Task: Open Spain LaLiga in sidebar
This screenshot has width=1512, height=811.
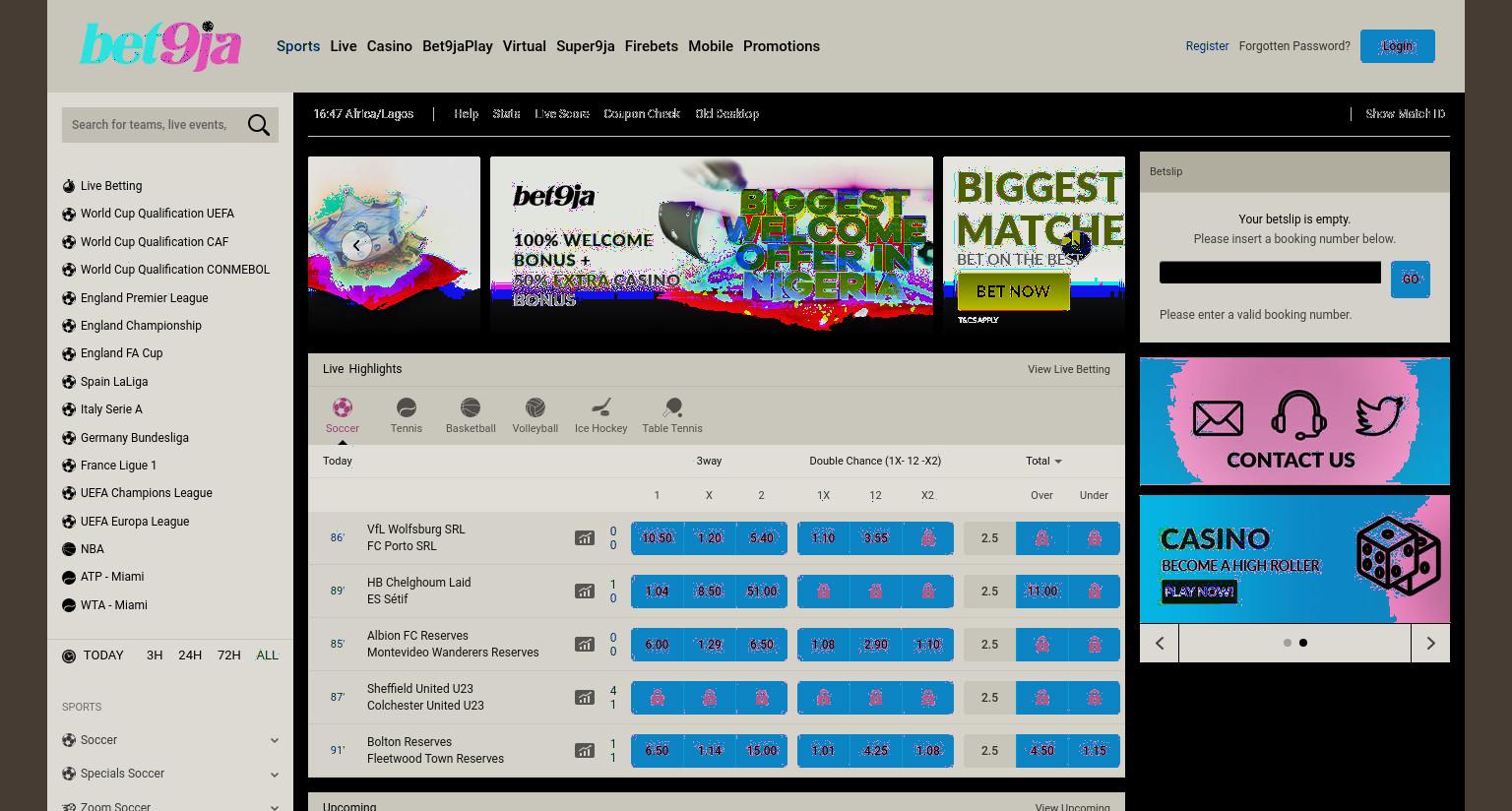Action: pos(114,382)
